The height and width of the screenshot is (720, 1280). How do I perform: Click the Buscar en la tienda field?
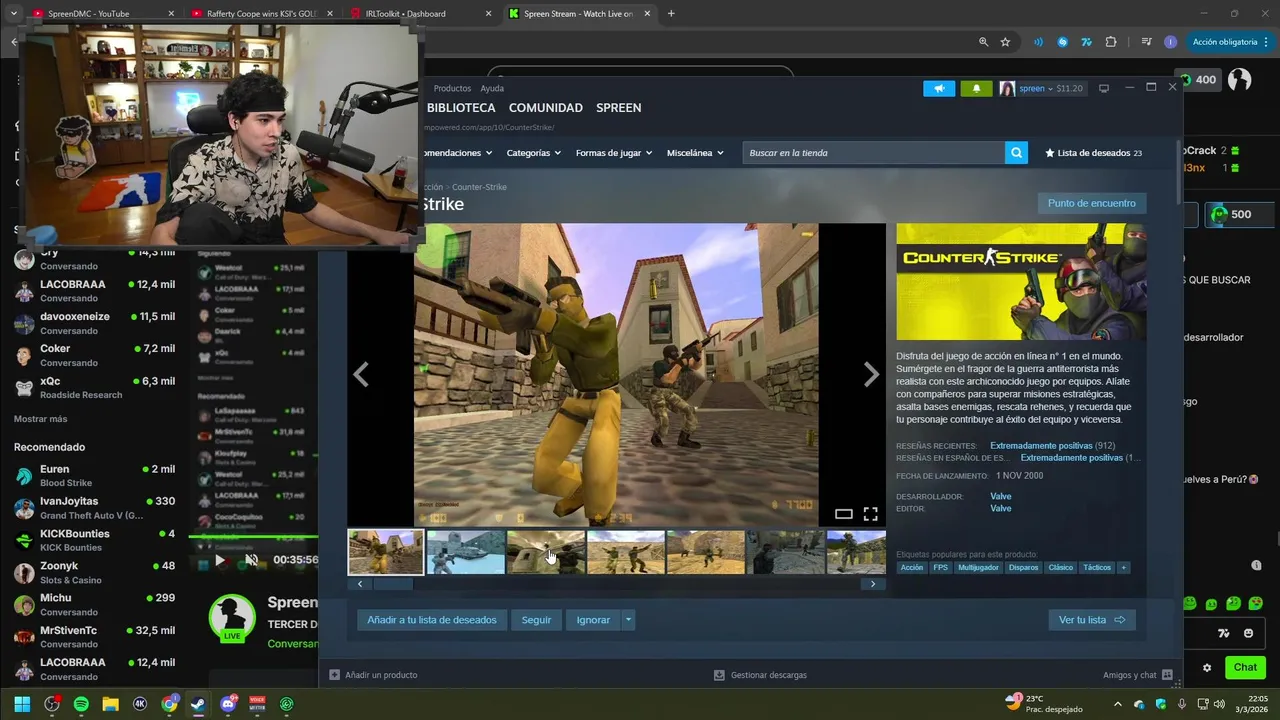pos(873,153)
